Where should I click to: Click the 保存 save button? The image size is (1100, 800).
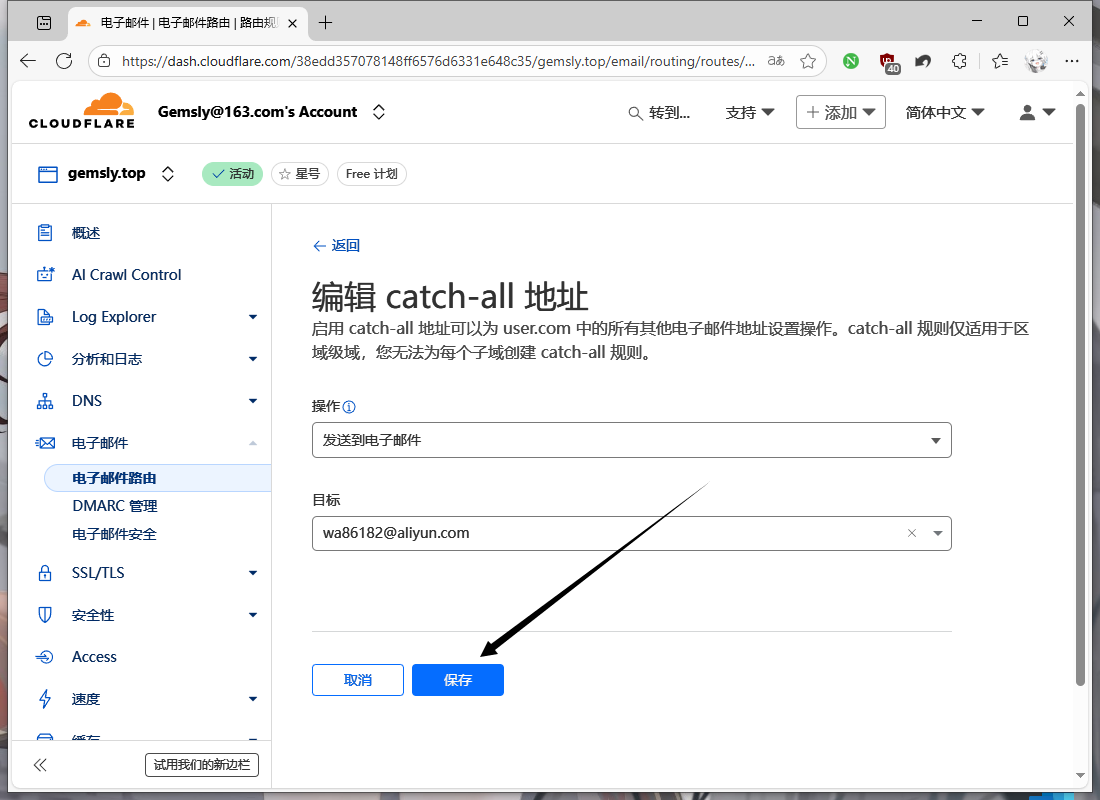[458, 680]
